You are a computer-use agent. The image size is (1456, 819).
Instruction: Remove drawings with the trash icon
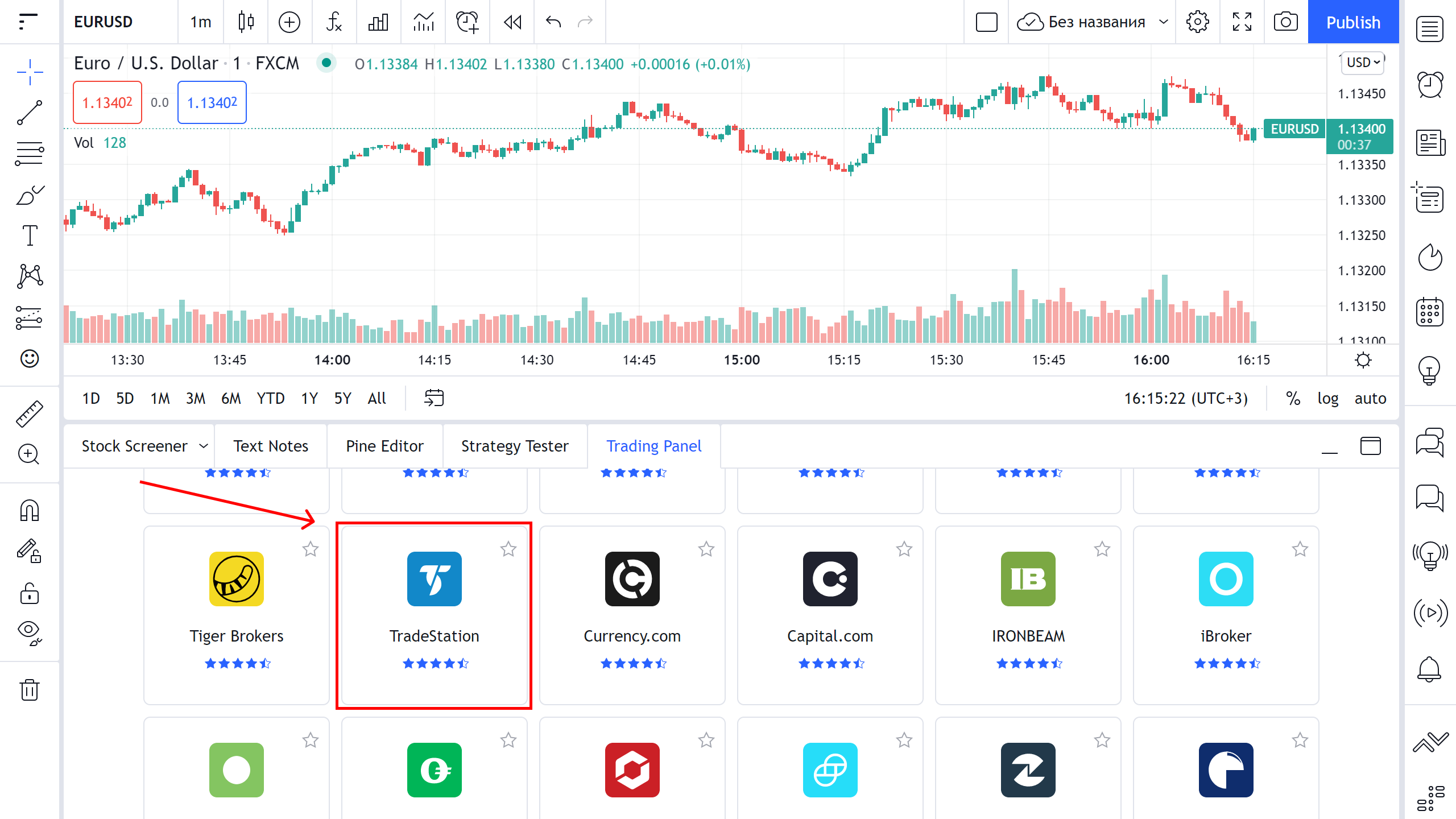pyautogui.click(x=30, y=689)
